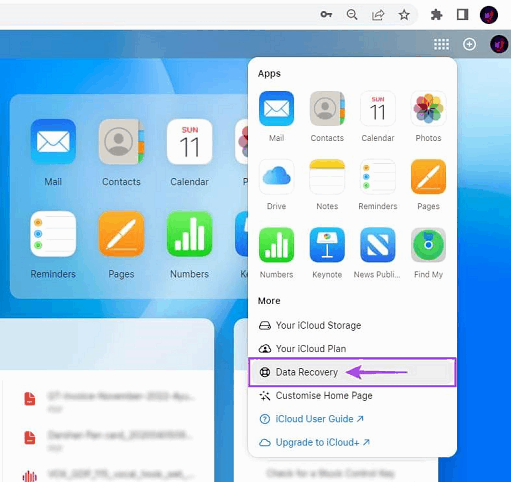This screenshot has width=511, height=482.
Task: Open the circled plus create menu
Action: coord(469,44)
